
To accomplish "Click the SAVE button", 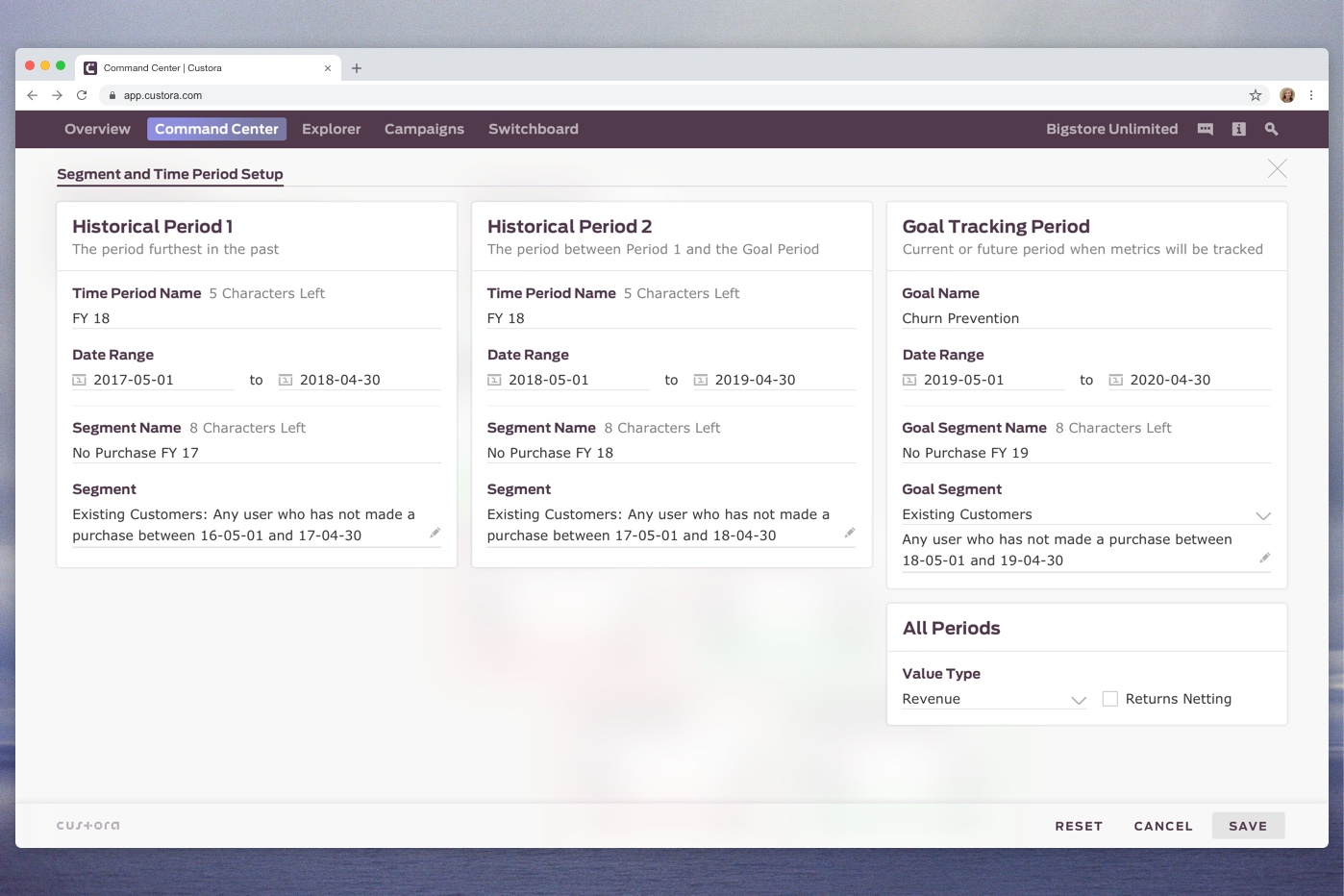I will click(x=1248, y=826).
